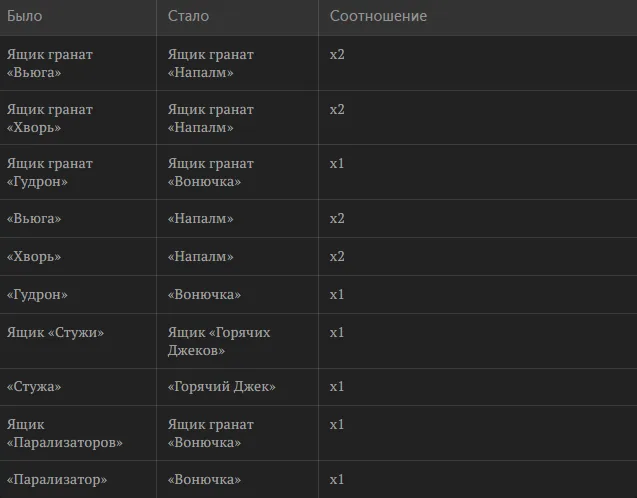Click the "«Горячий Джек»" cell
The width and height of the screenshot is (637, 498).
click(221, 386)
